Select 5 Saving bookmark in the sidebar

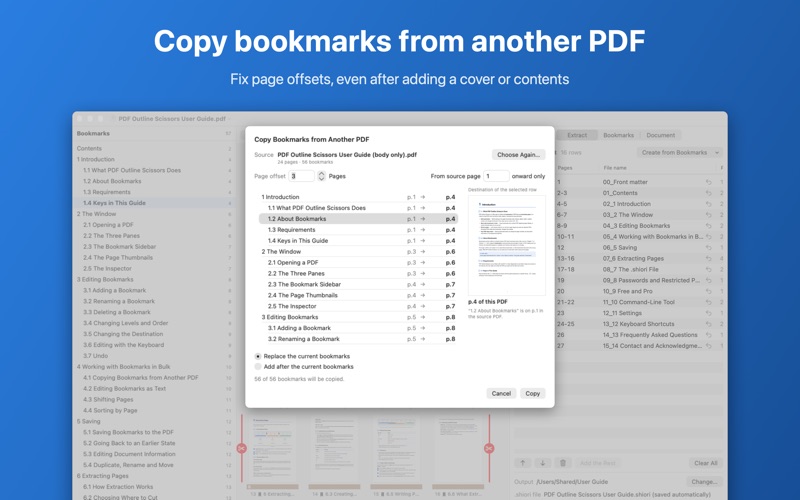(153, 421)
